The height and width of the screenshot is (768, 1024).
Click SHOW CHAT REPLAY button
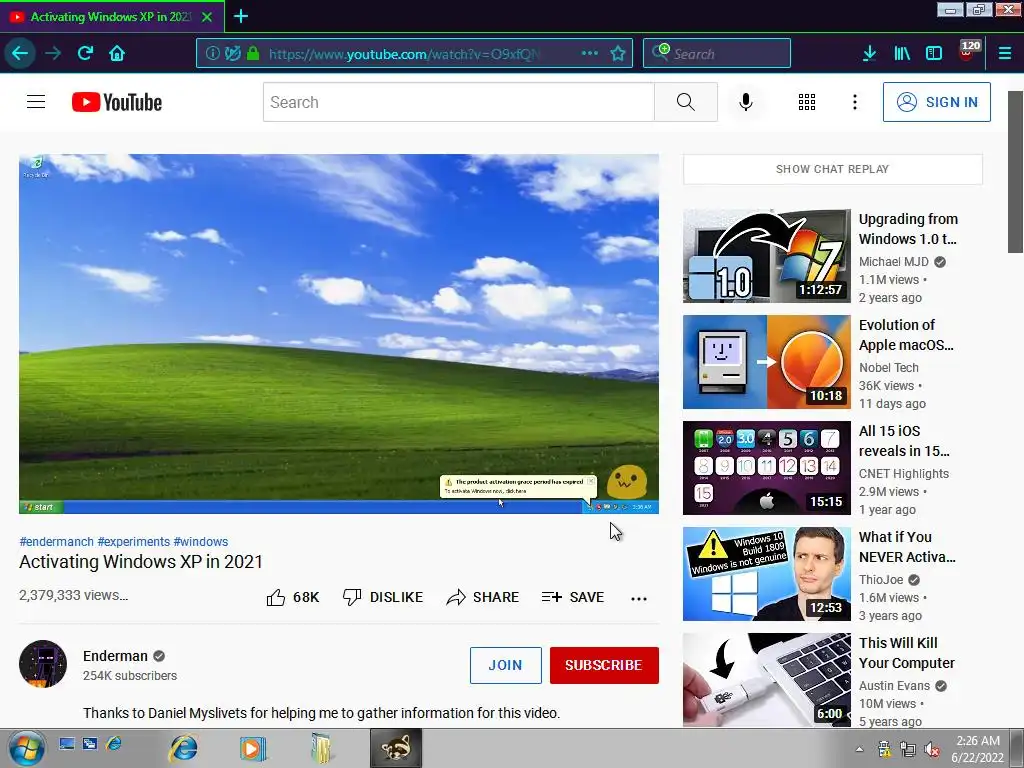point(833,169)
